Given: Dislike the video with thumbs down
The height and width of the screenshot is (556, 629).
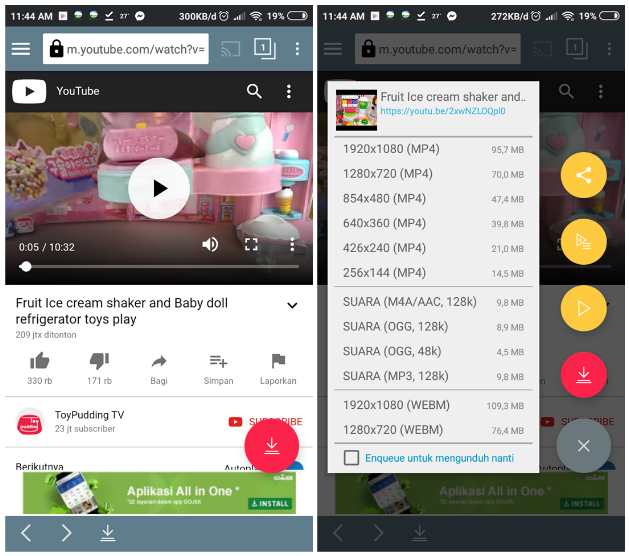Looking at the screenshot, I should pyautogui.click(x=99, y=361).
